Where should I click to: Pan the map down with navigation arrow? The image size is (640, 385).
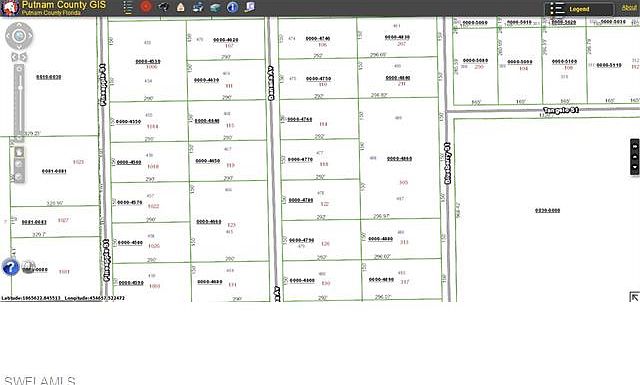[x=19, y=47]
